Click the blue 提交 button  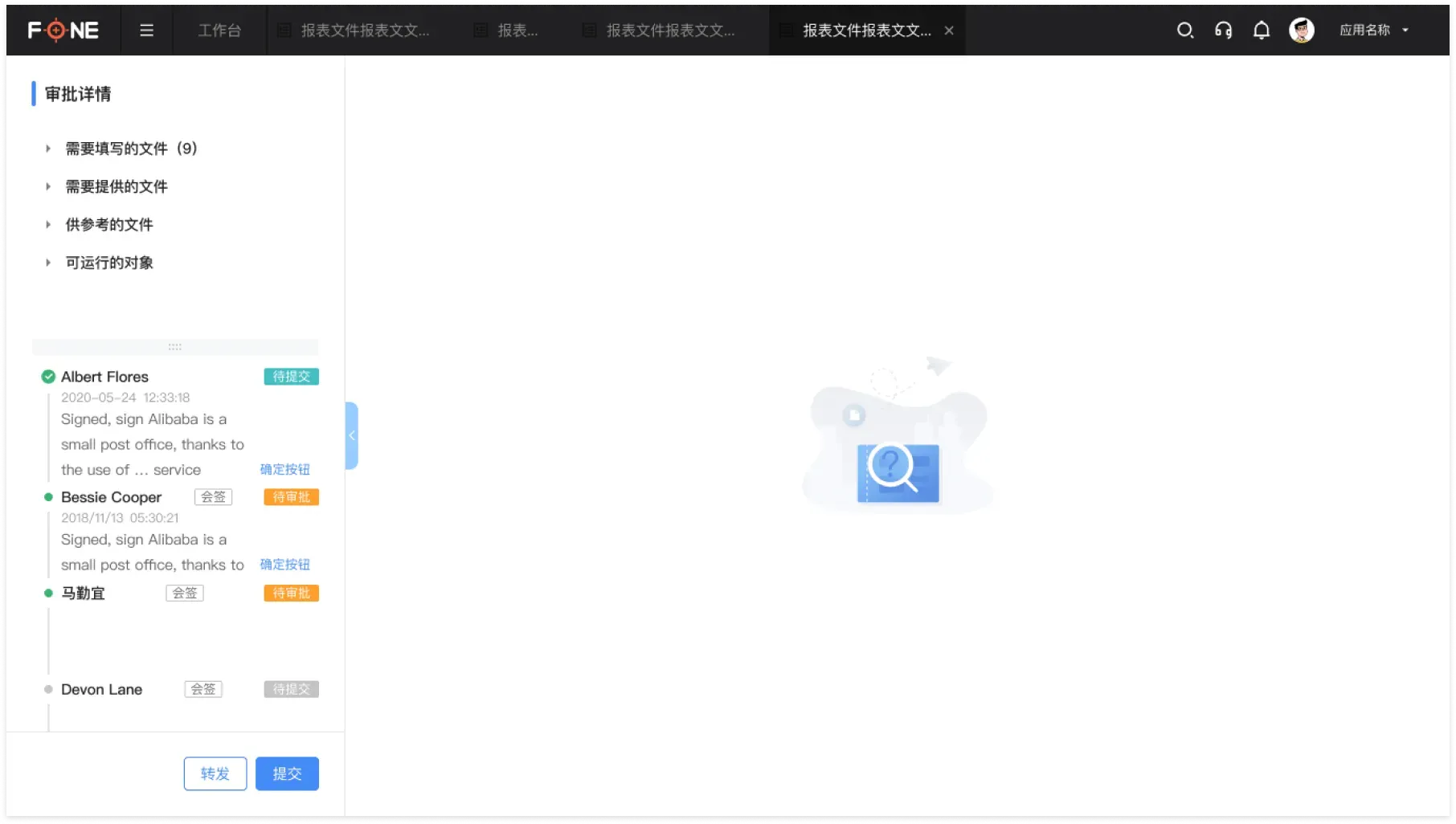point(287,773)
